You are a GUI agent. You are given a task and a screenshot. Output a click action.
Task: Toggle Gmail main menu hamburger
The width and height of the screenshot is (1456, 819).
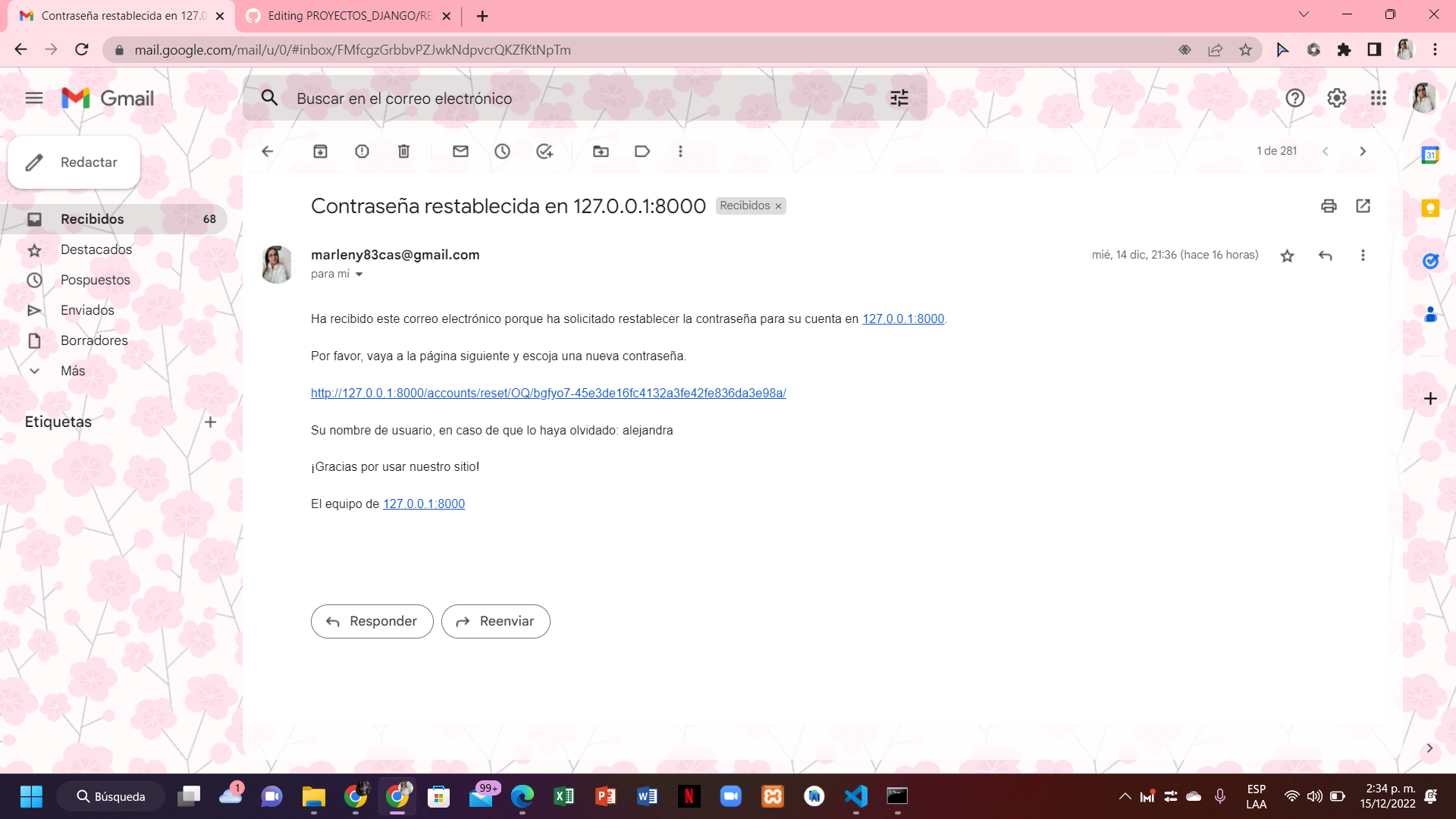(33, 98)
